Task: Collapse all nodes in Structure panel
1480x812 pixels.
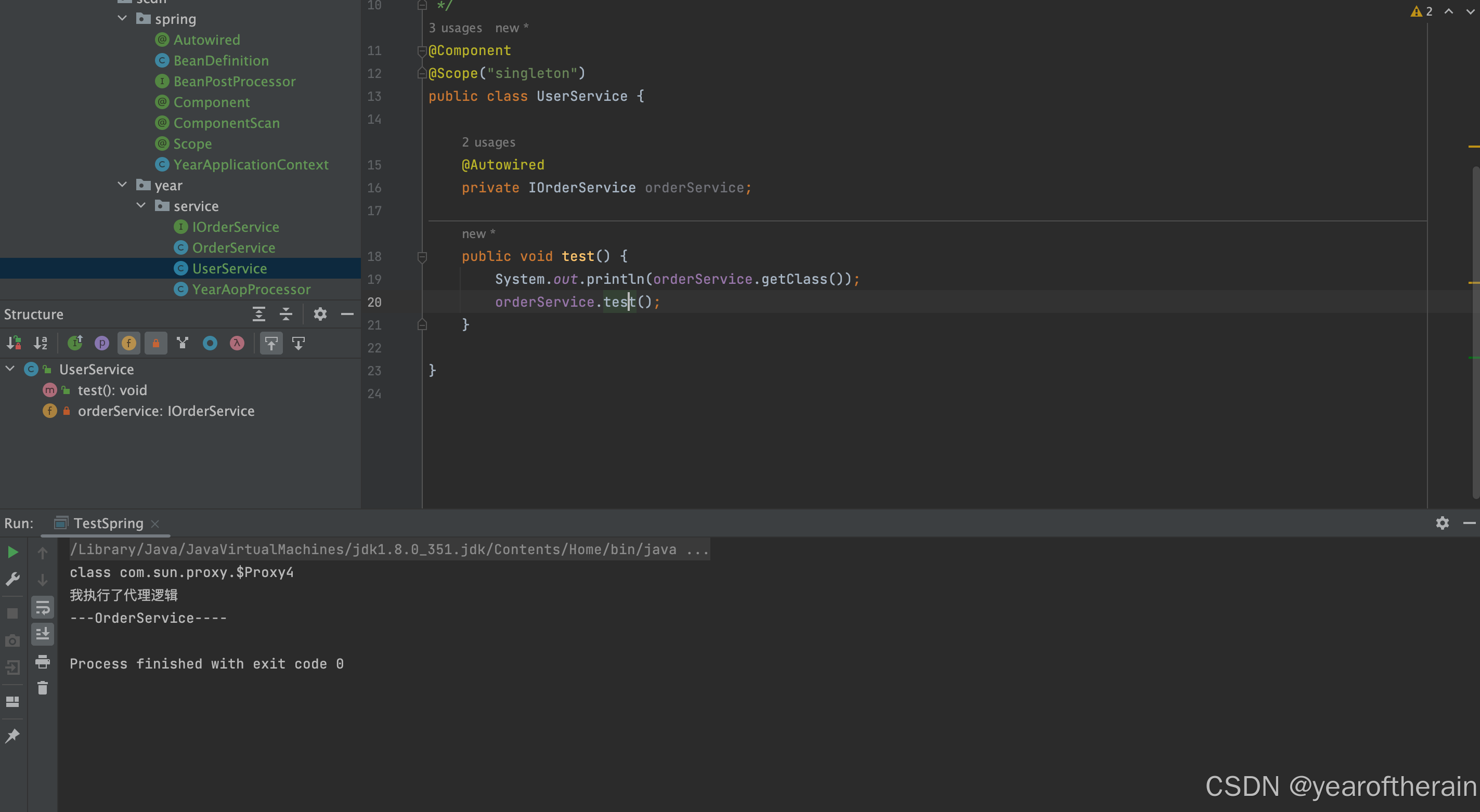Action: 285,314
